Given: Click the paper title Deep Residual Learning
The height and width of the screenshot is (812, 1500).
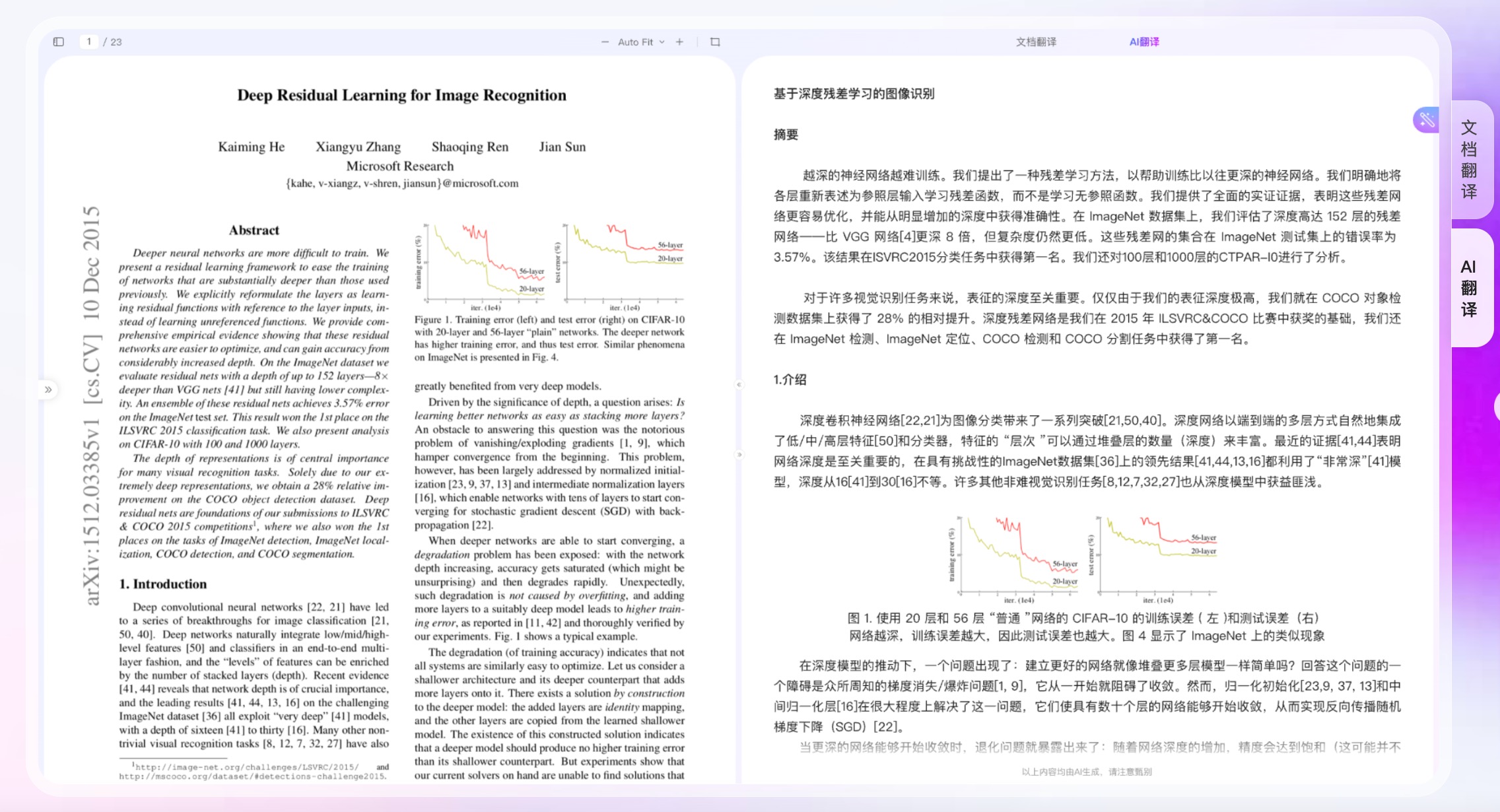Looking at the screenshot, I should point(401,95).
